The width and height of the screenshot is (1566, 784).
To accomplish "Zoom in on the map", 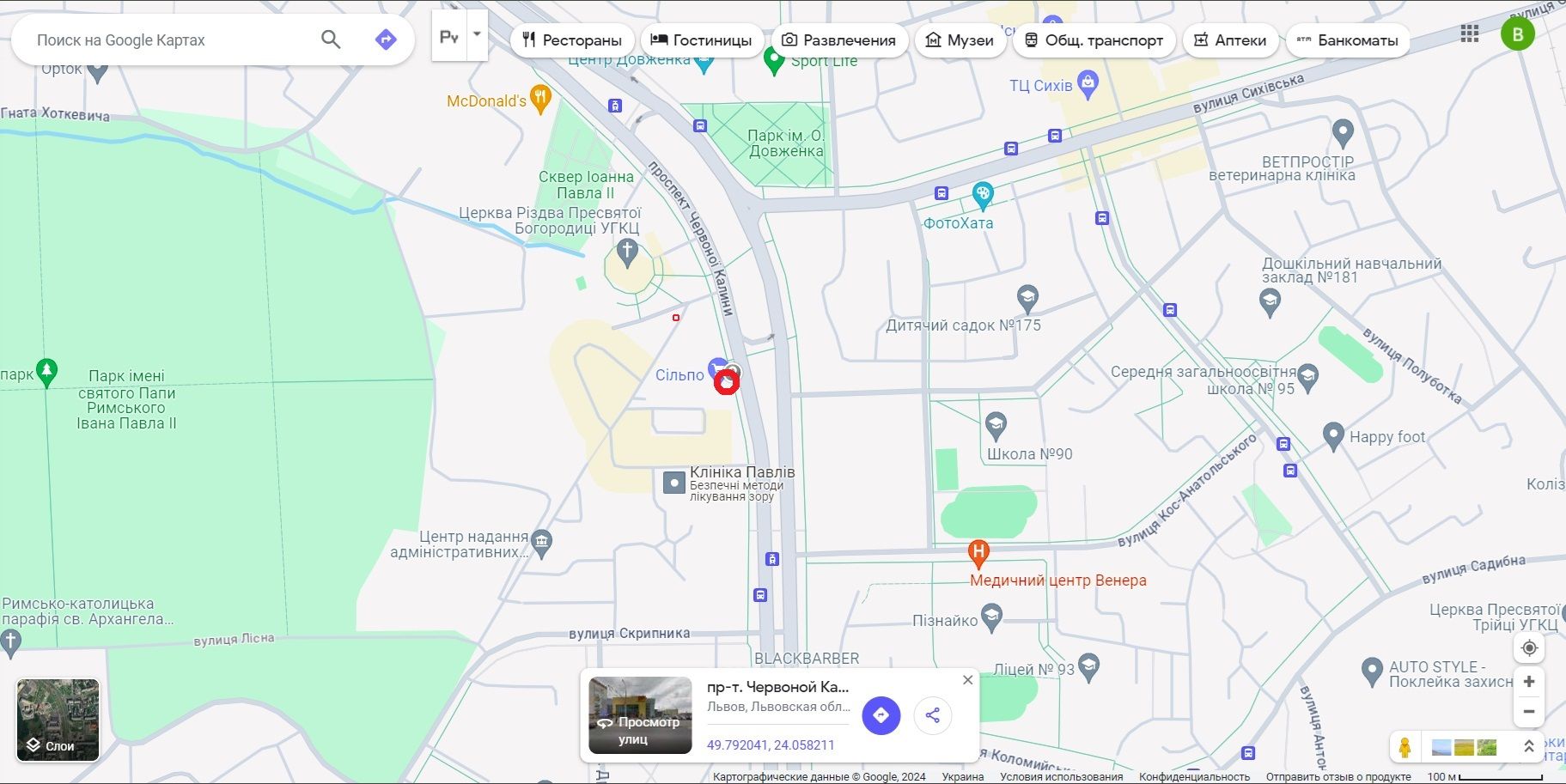I will [1528, 682].
